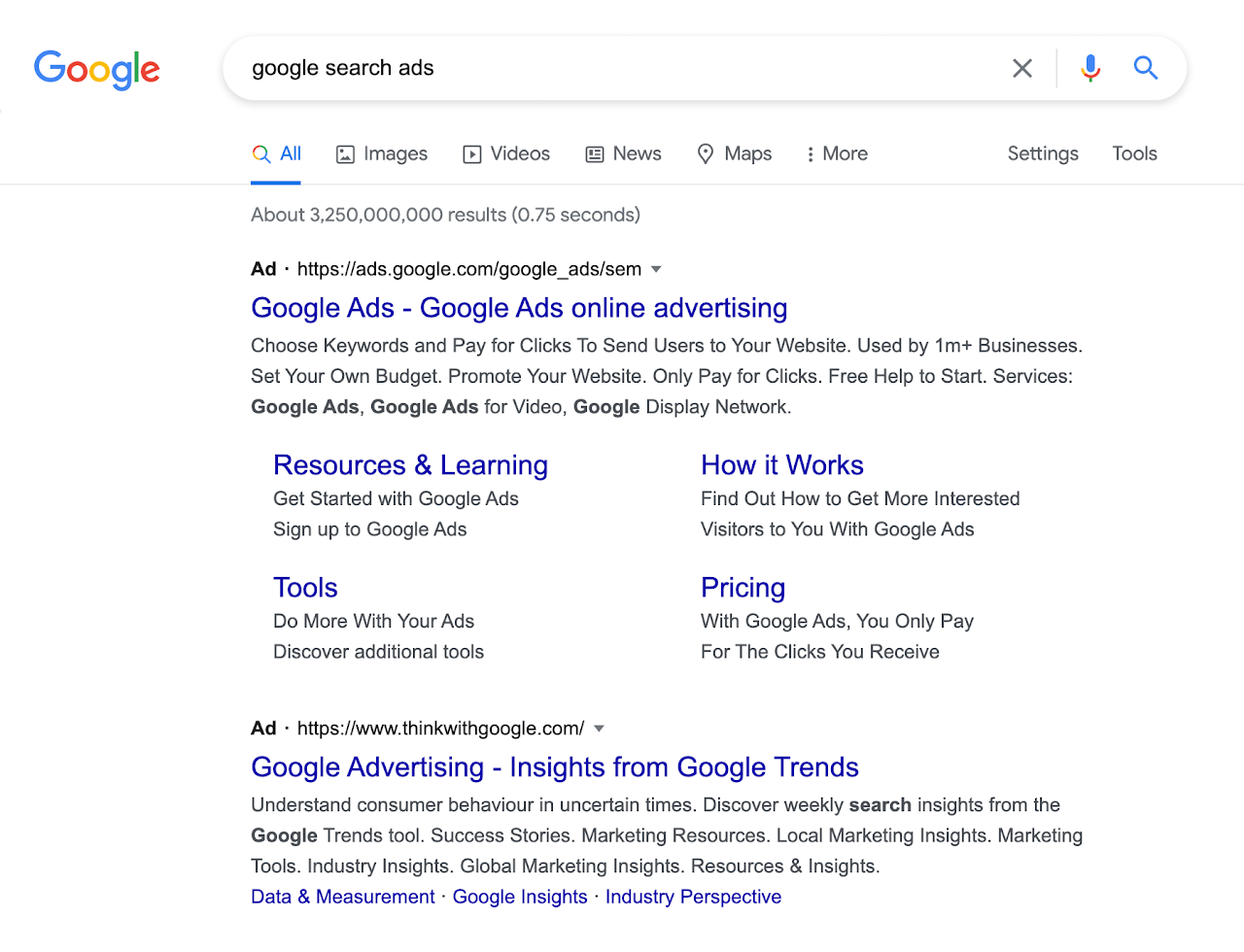
Task: Click the 'Ad' label before ads.google.com
Action: [x=263, y=269]
